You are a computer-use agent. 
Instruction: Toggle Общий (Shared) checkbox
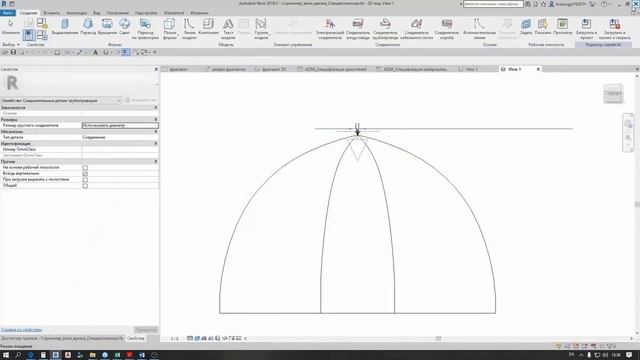pyautogui.click(x=85, y=186)
